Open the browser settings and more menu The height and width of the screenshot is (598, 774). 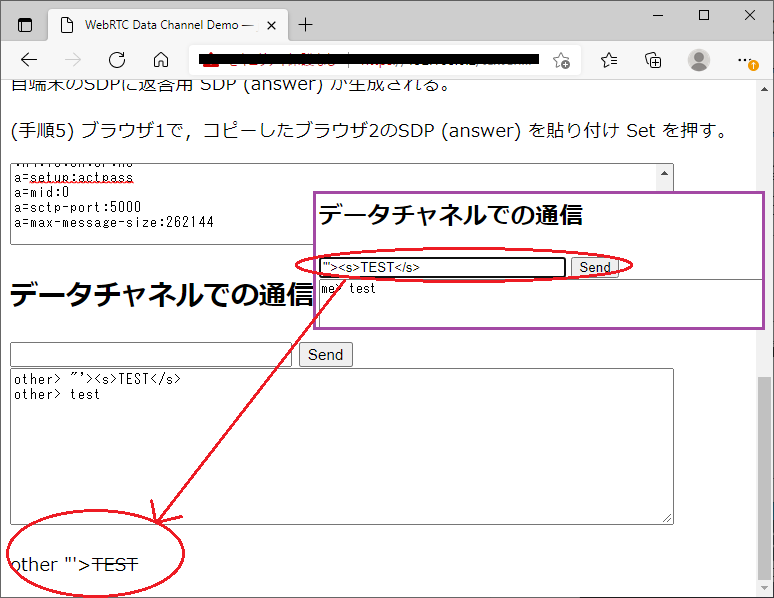coord(746,60)
